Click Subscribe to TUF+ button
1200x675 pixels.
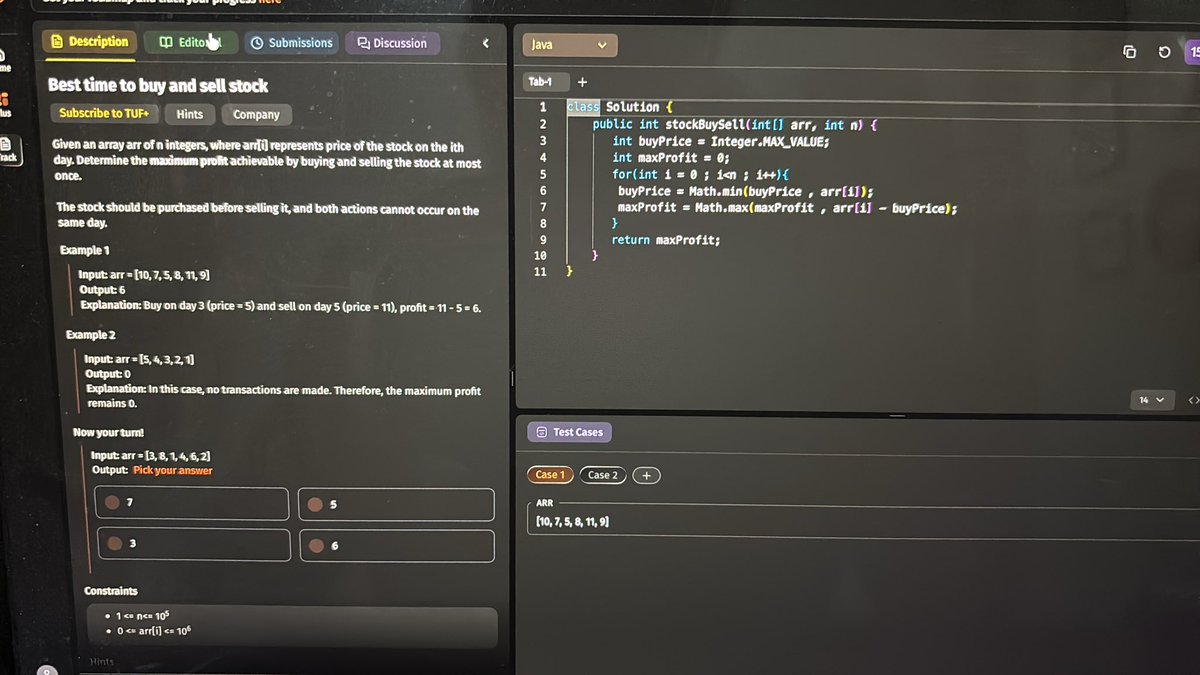point(103,114)
